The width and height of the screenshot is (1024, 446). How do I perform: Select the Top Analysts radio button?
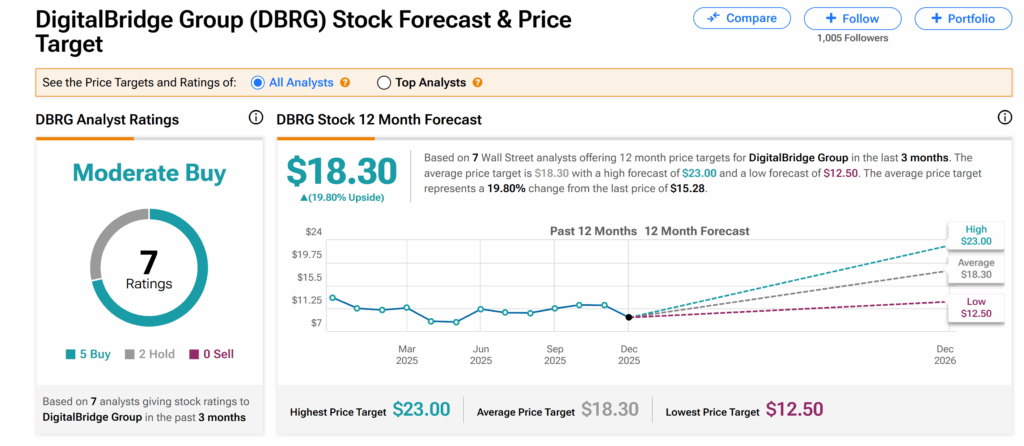(x=384, y=83)
